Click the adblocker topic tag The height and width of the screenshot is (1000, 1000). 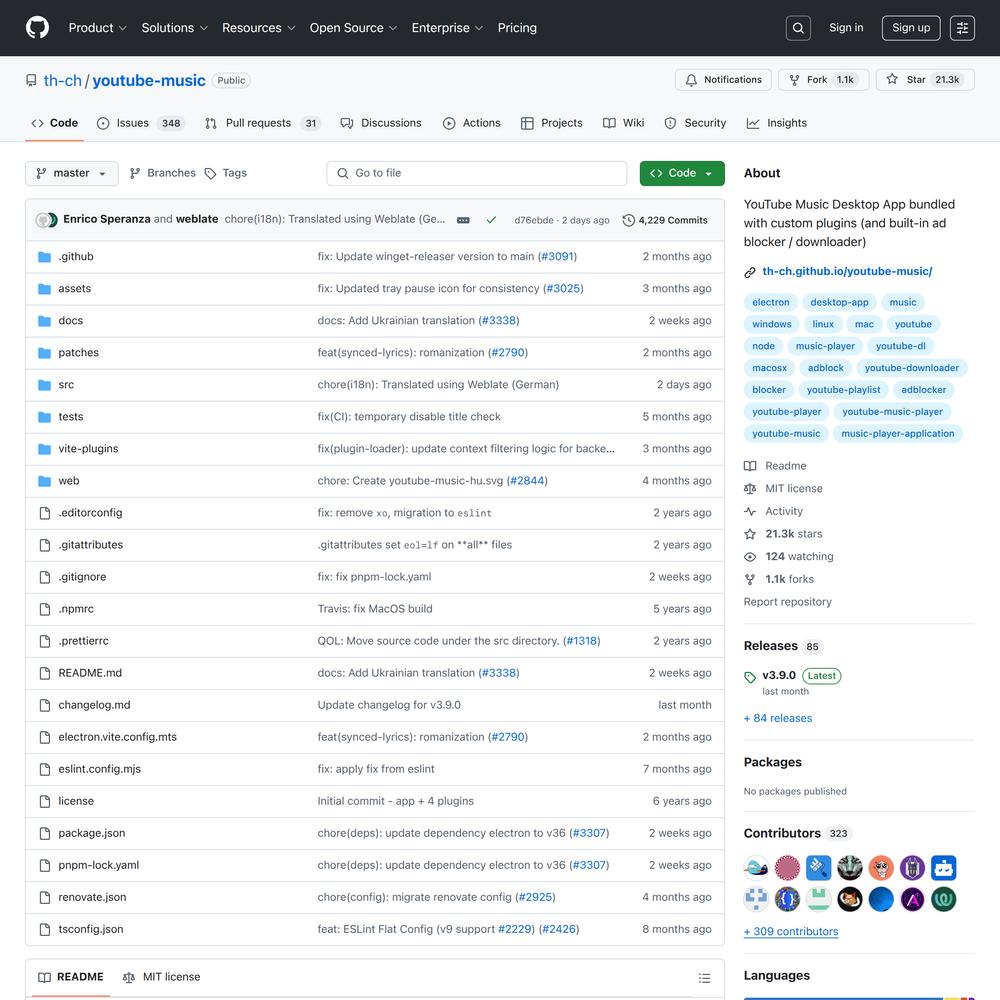point(923,390)
